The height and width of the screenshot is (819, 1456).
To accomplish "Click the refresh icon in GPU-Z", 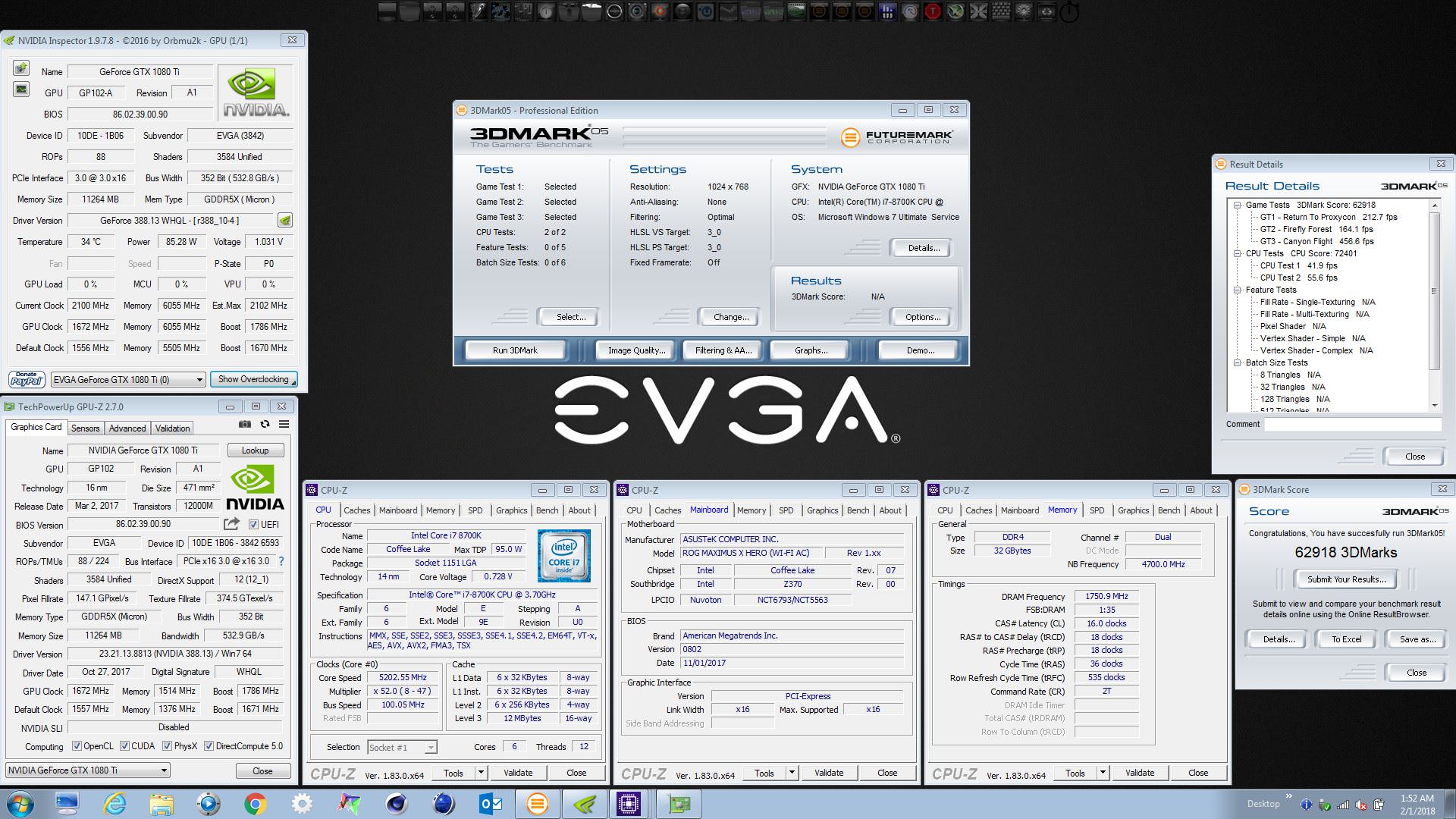I will [265, 425].
